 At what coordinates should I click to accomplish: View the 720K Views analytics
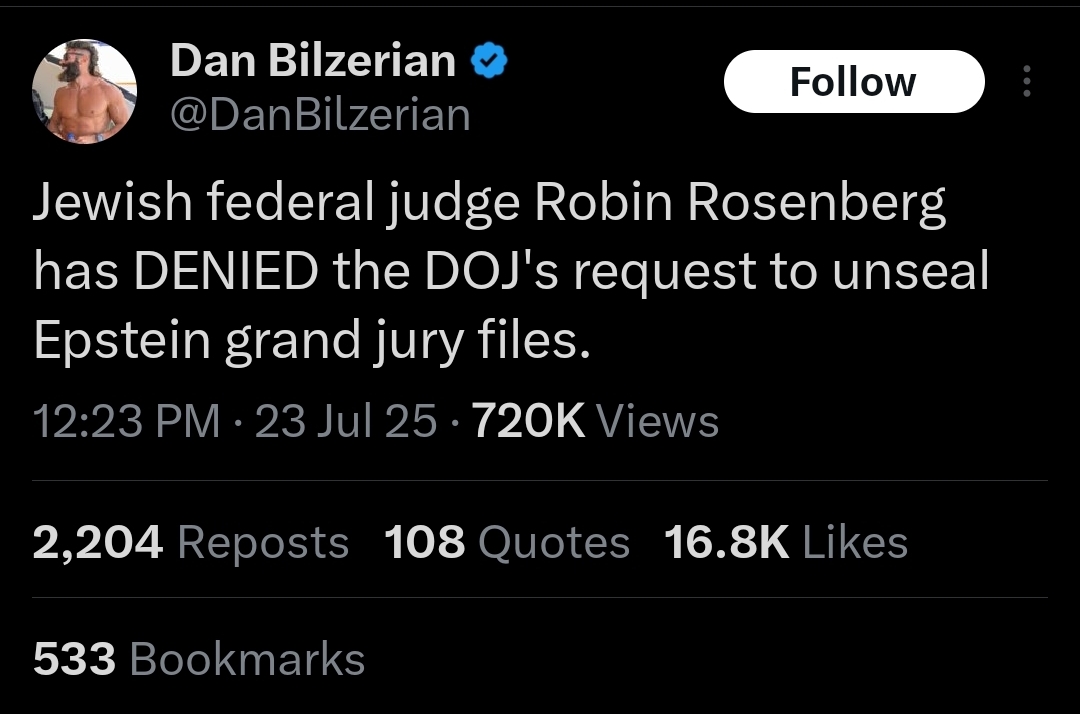[595, 421]
